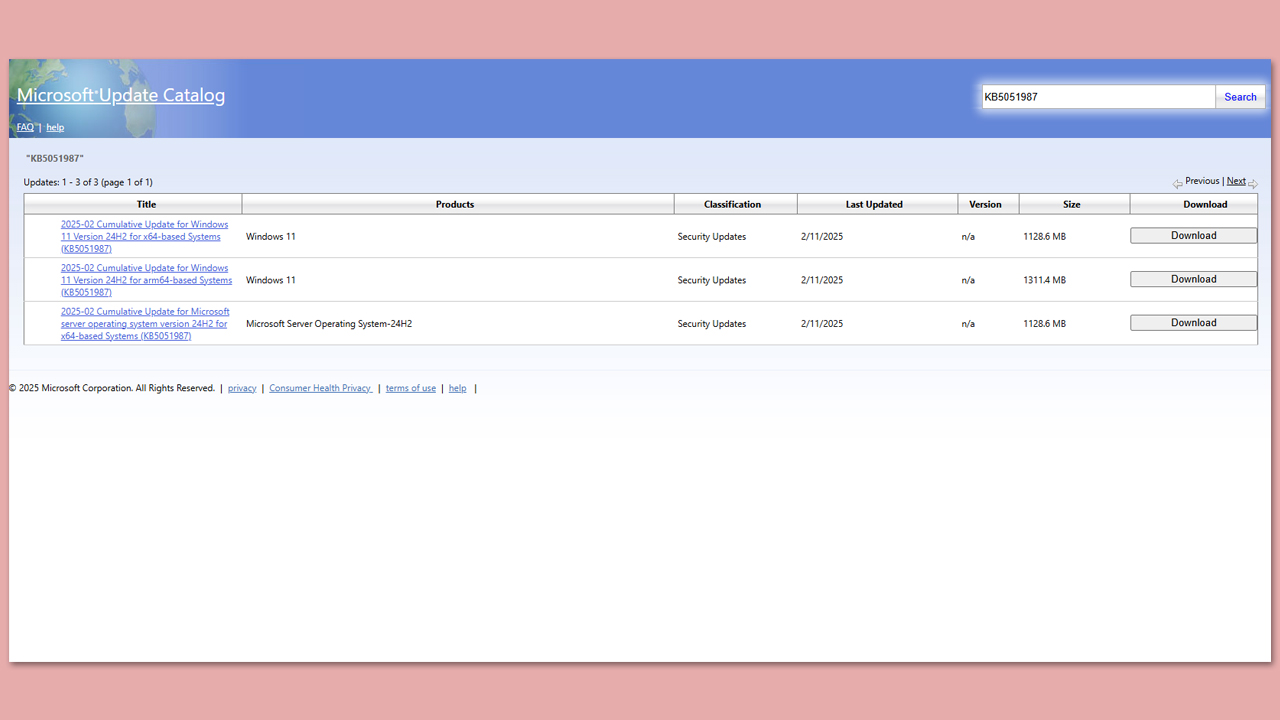This screenshot has width=1280, height=720.
Task: Sort results by Products column header
Action: point(455,204)
